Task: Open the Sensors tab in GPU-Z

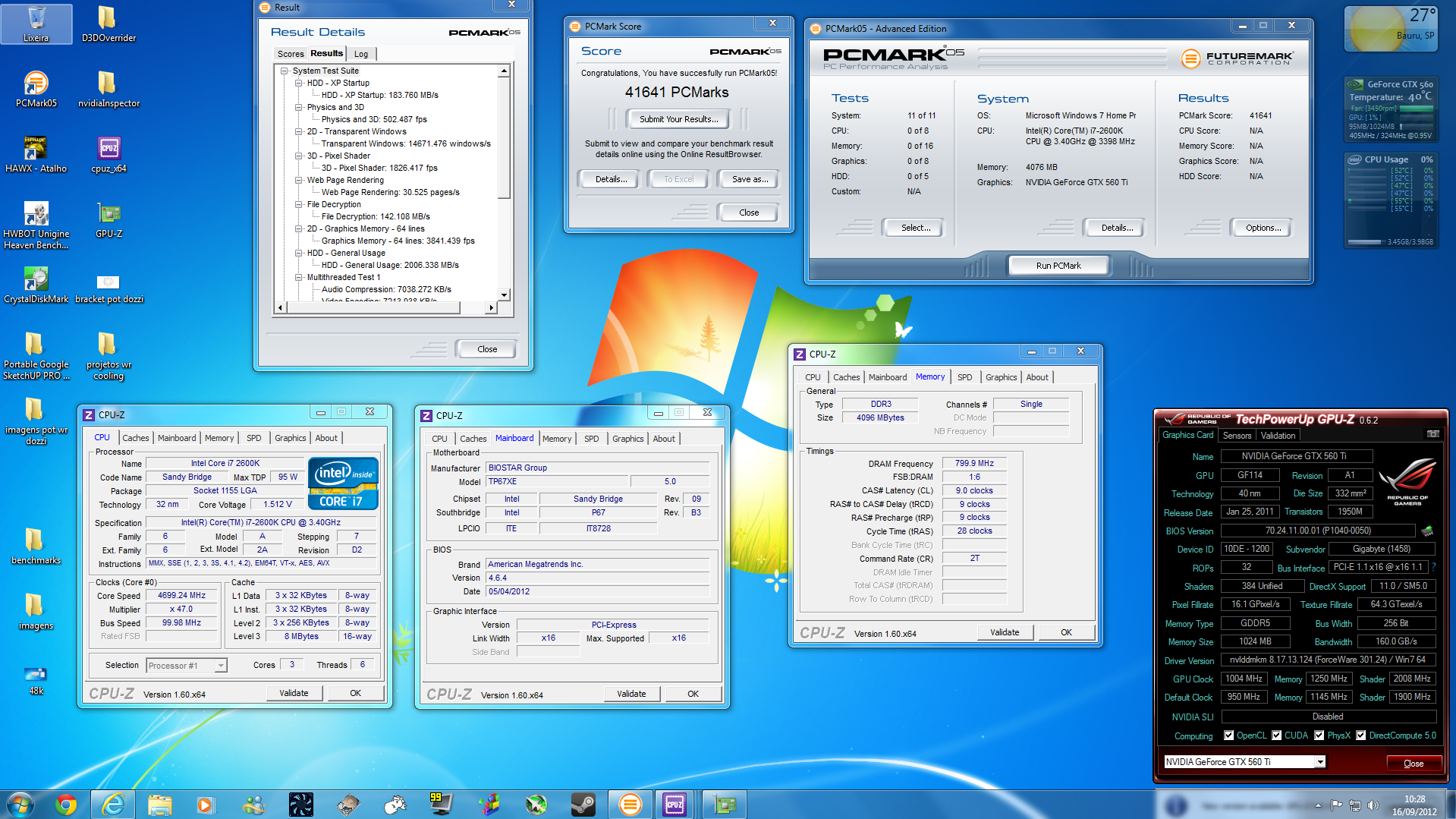Action: (1237, 436)
